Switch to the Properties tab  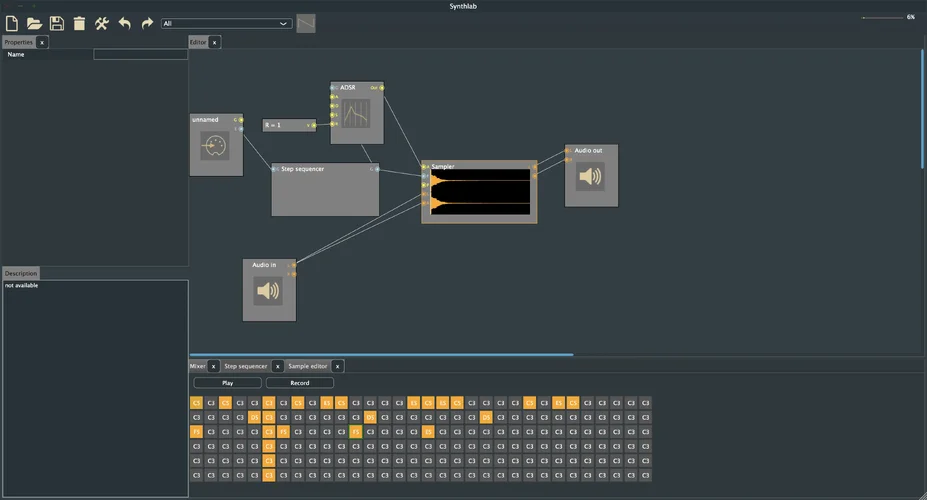(x=18, y=42)
